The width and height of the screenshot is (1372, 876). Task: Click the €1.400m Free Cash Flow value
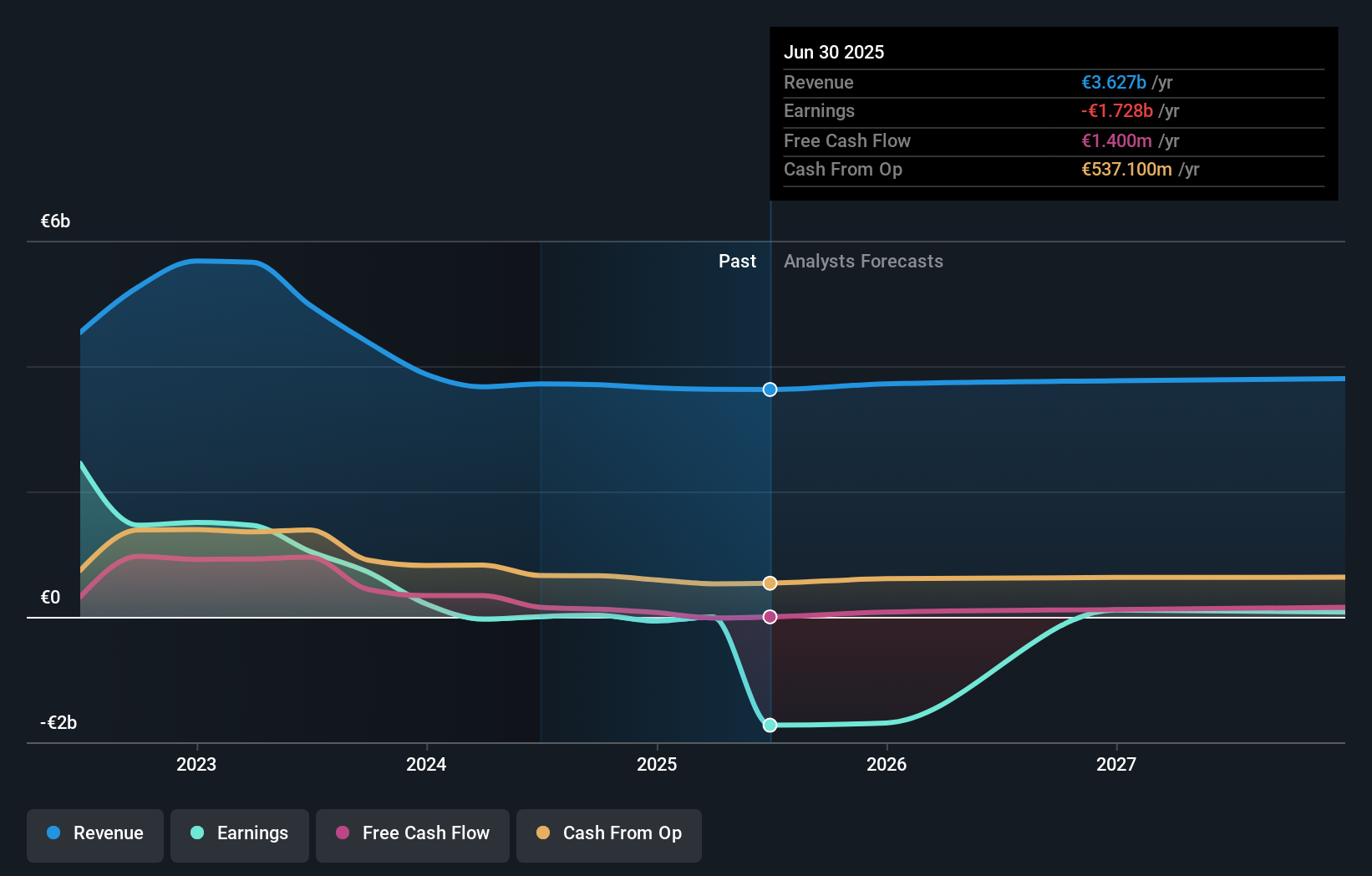[1114, 140]
